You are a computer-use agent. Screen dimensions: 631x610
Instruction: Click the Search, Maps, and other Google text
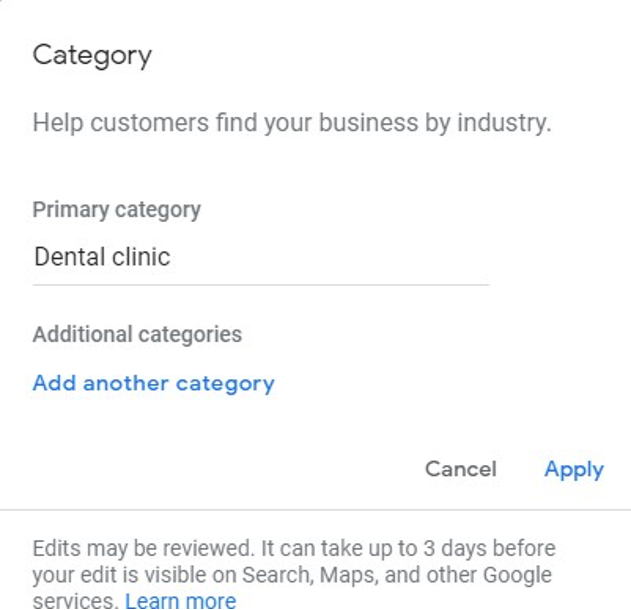click(x=396, y=575)
